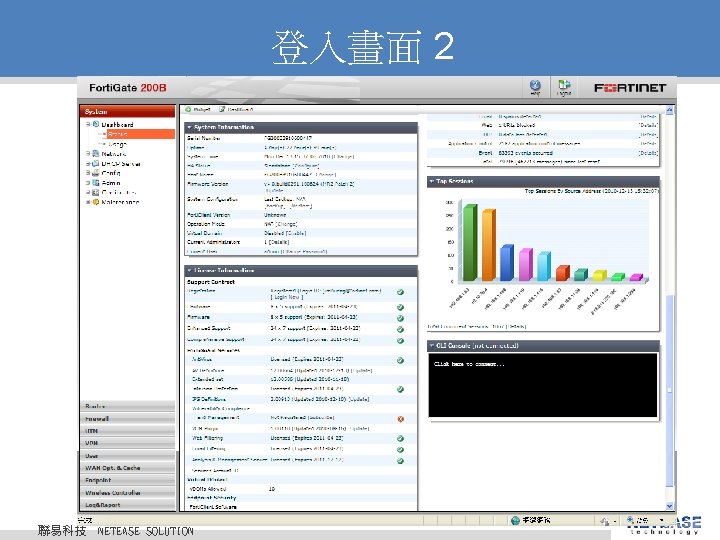Click the Network tree node icon
This screenshot has height=540, width=720.
pyautogui.click(x=96, y=153)
